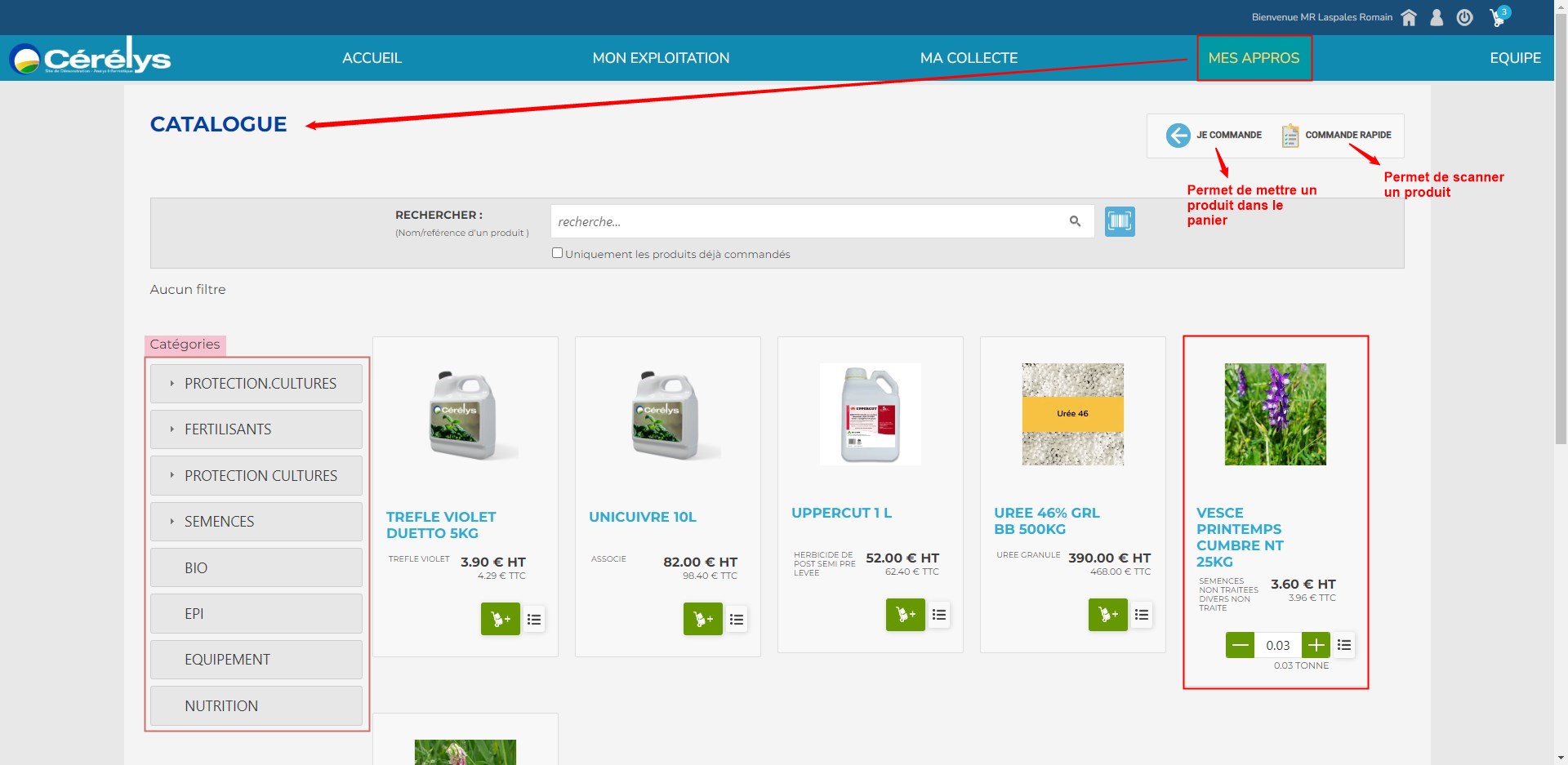
Task: Add TREFLE VIOLET DUETTO to cart
Action: (x=500, y=619)
